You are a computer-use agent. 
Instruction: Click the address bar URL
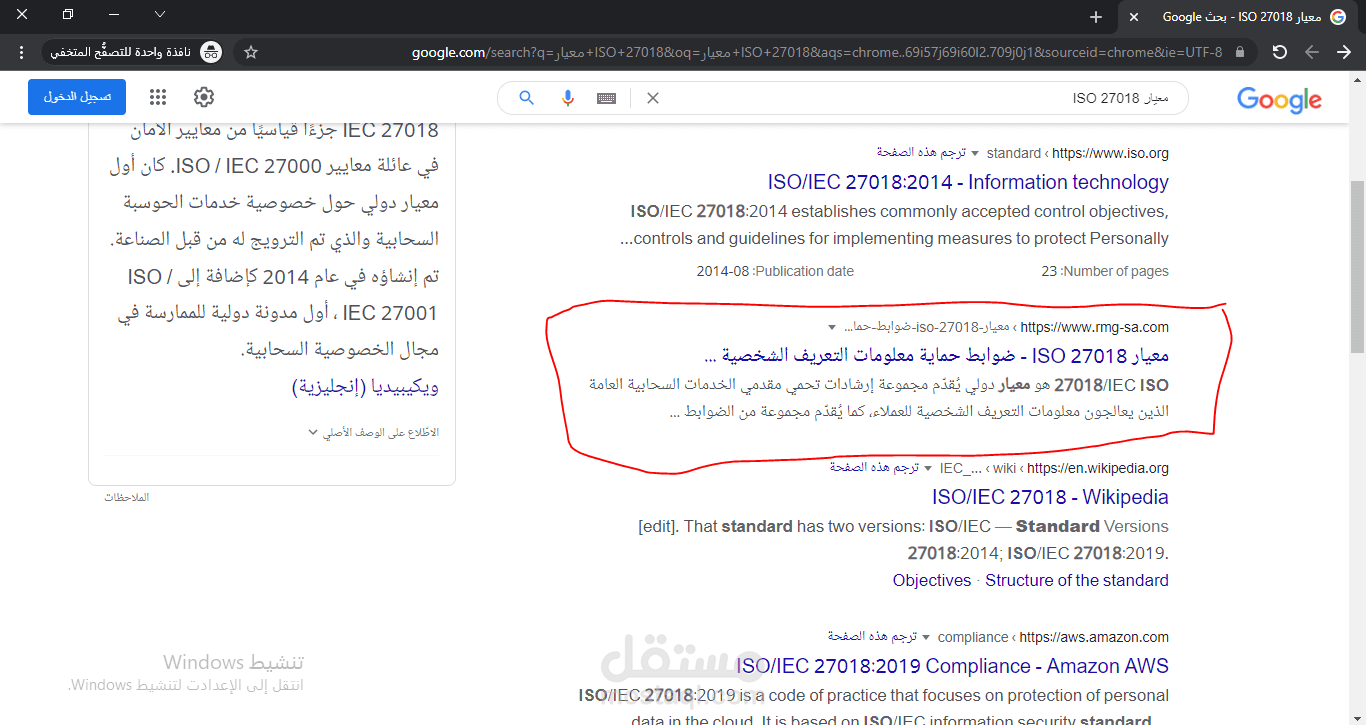[817, 52]
